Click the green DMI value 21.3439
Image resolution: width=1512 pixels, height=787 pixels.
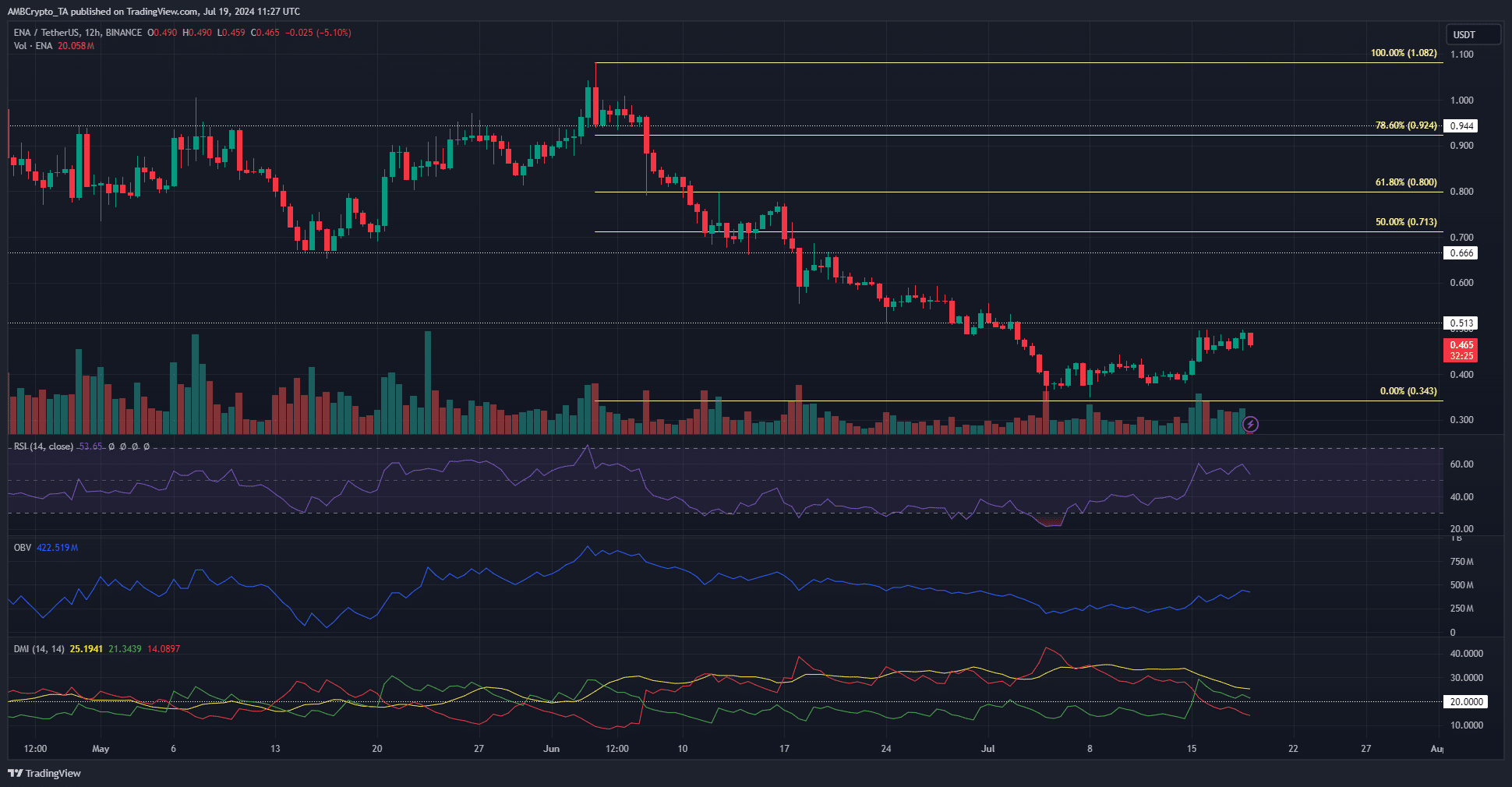[x=125, y=649]
